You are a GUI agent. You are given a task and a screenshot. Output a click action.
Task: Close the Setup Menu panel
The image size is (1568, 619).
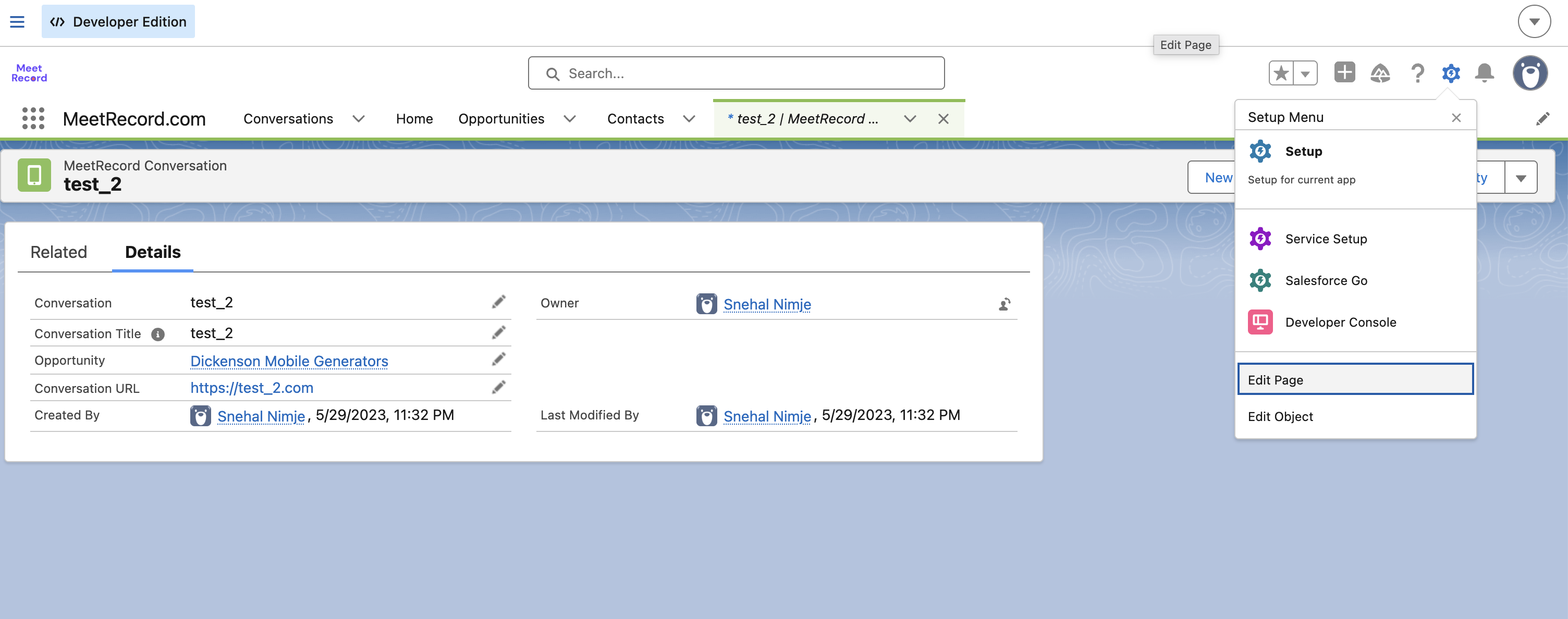coord(1456,117)
